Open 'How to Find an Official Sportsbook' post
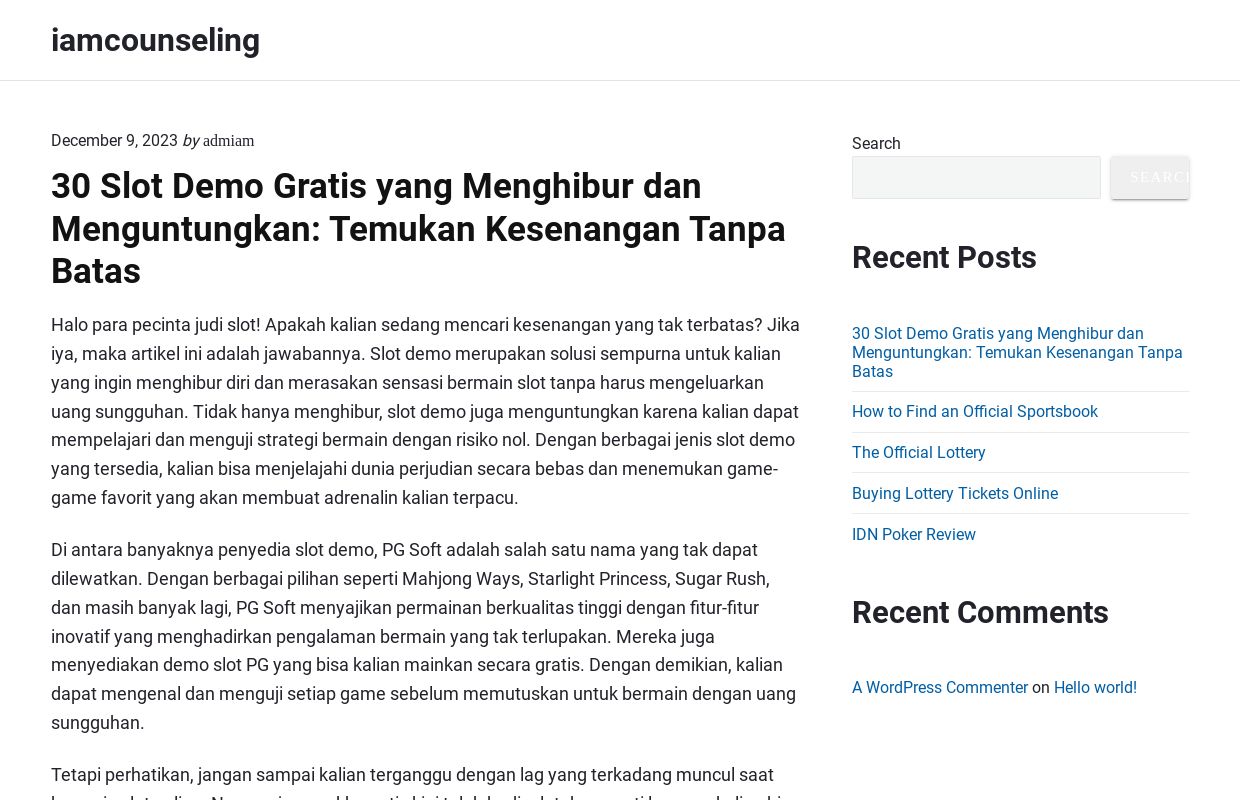Image resolution: width=1240 pixels, height=800 pixels. click(975, 411)
